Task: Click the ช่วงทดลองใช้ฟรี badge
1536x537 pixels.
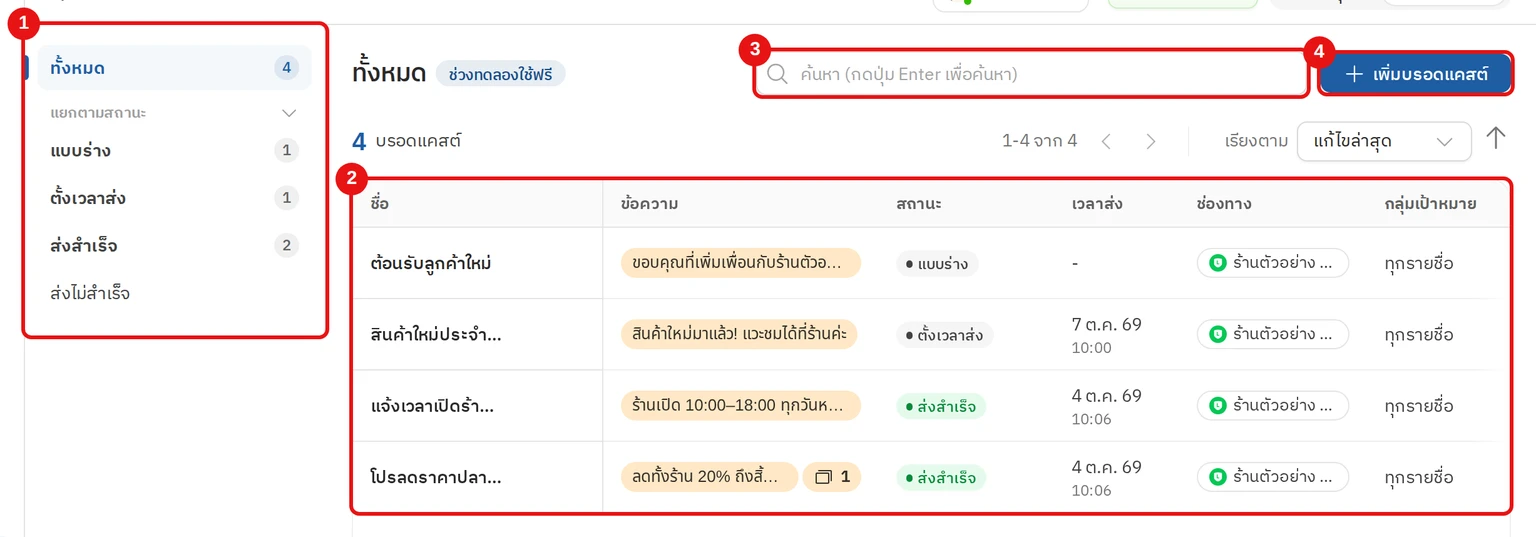Action: 500,74
